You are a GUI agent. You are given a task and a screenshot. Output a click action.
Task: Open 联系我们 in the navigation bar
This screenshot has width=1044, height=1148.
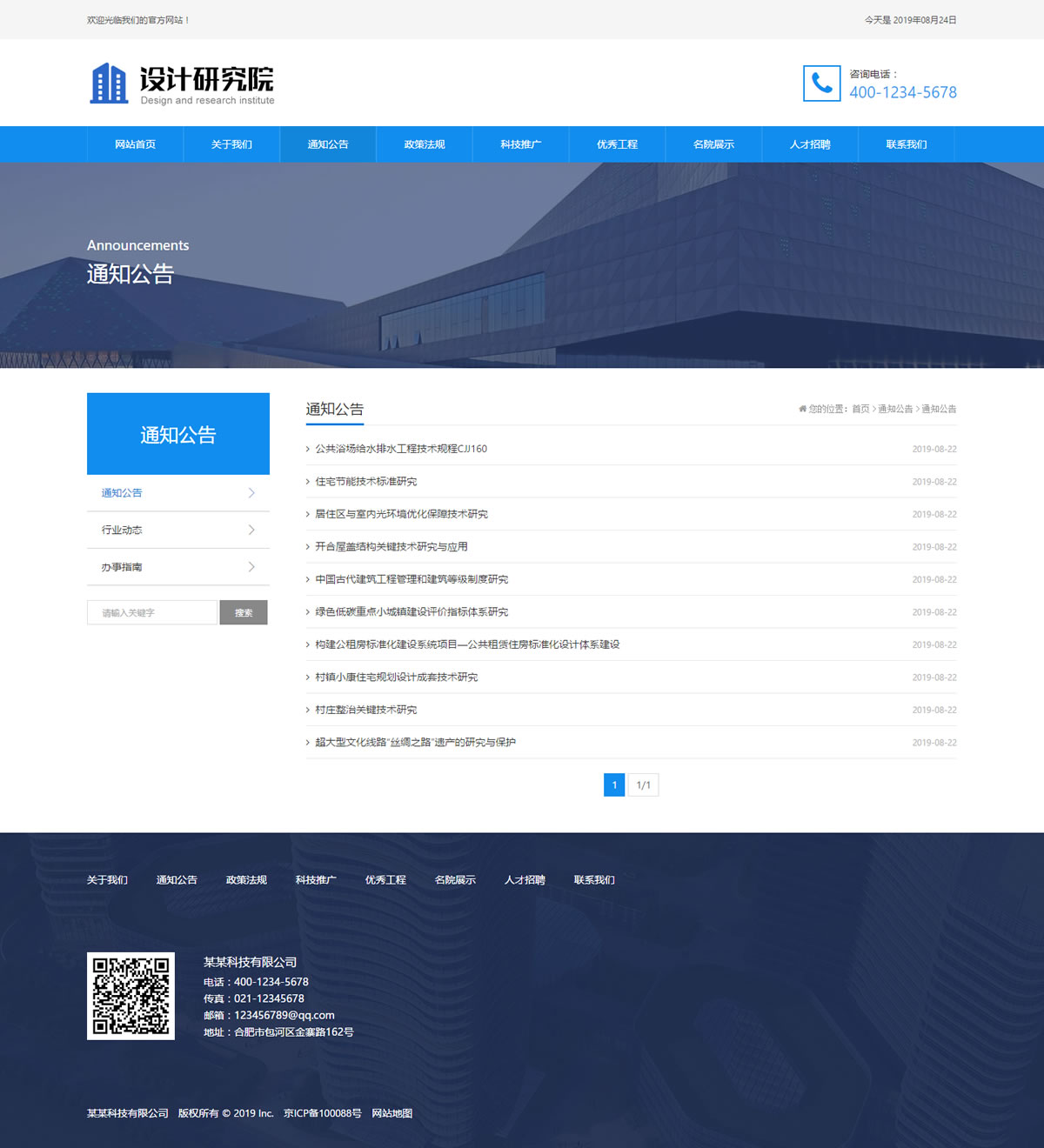[x=907, y=144]
